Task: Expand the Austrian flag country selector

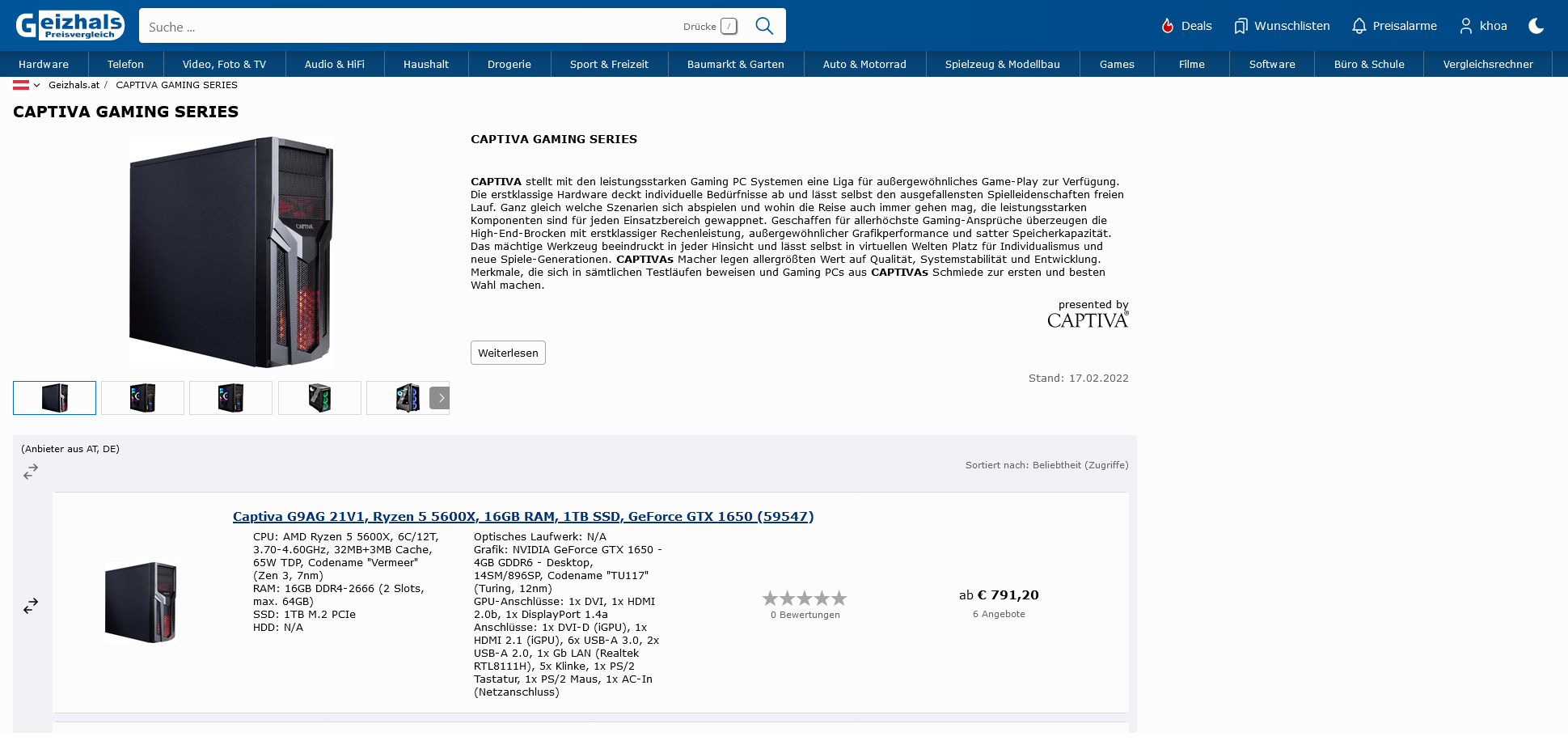Action: (27, 85)
